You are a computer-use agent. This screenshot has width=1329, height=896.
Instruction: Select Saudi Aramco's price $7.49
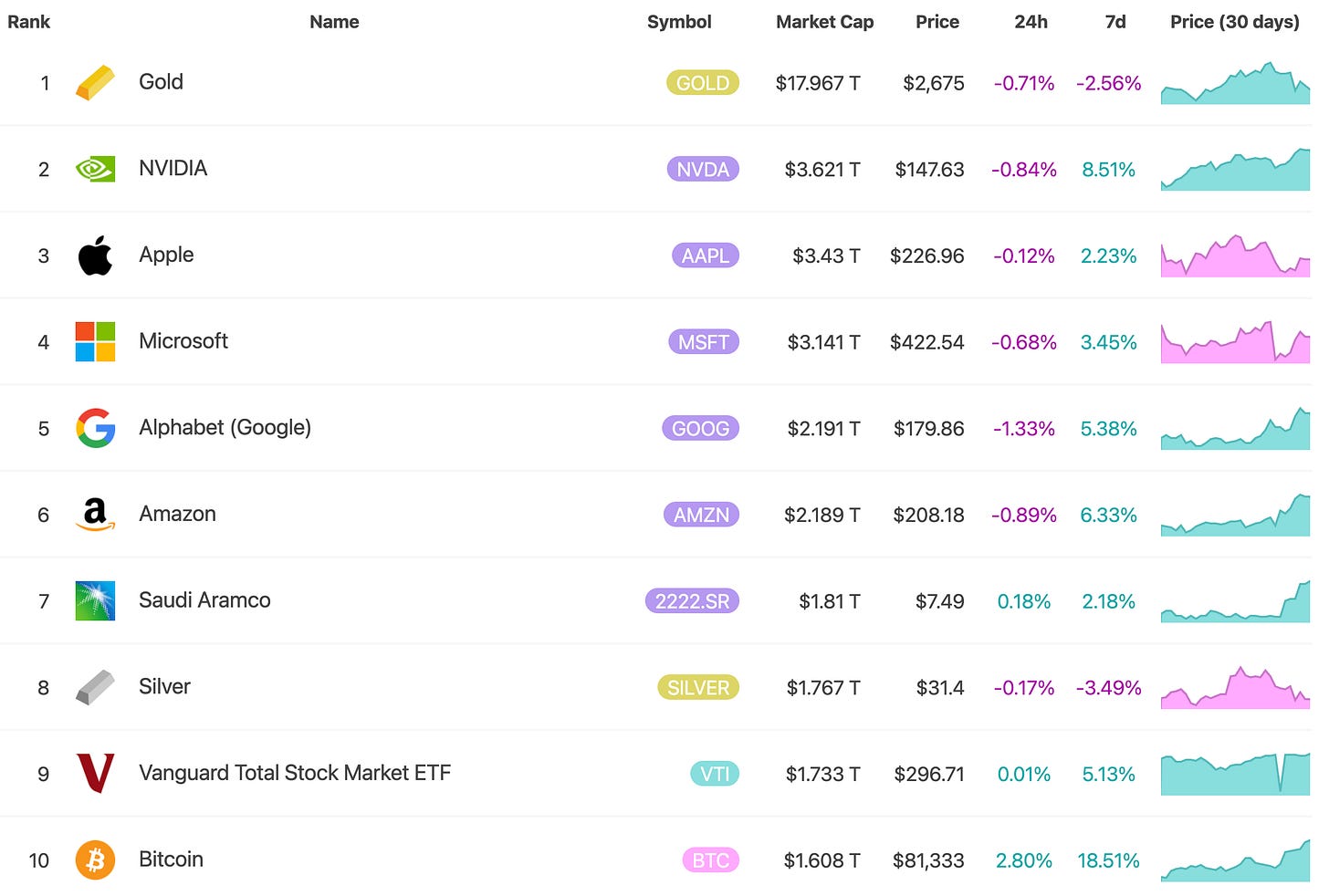click(x=939, y=601)
